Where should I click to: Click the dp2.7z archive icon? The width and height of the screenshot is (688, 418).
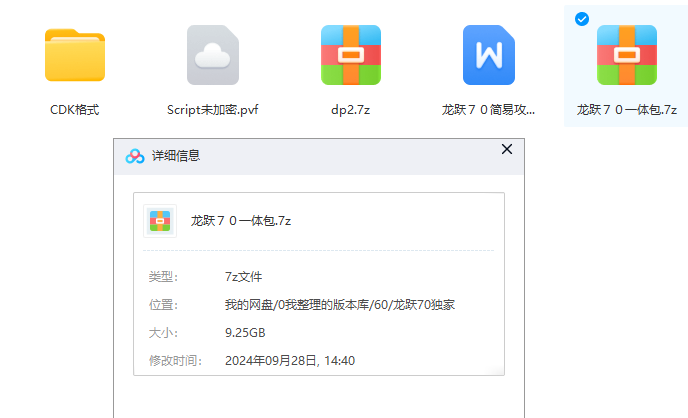350,55
